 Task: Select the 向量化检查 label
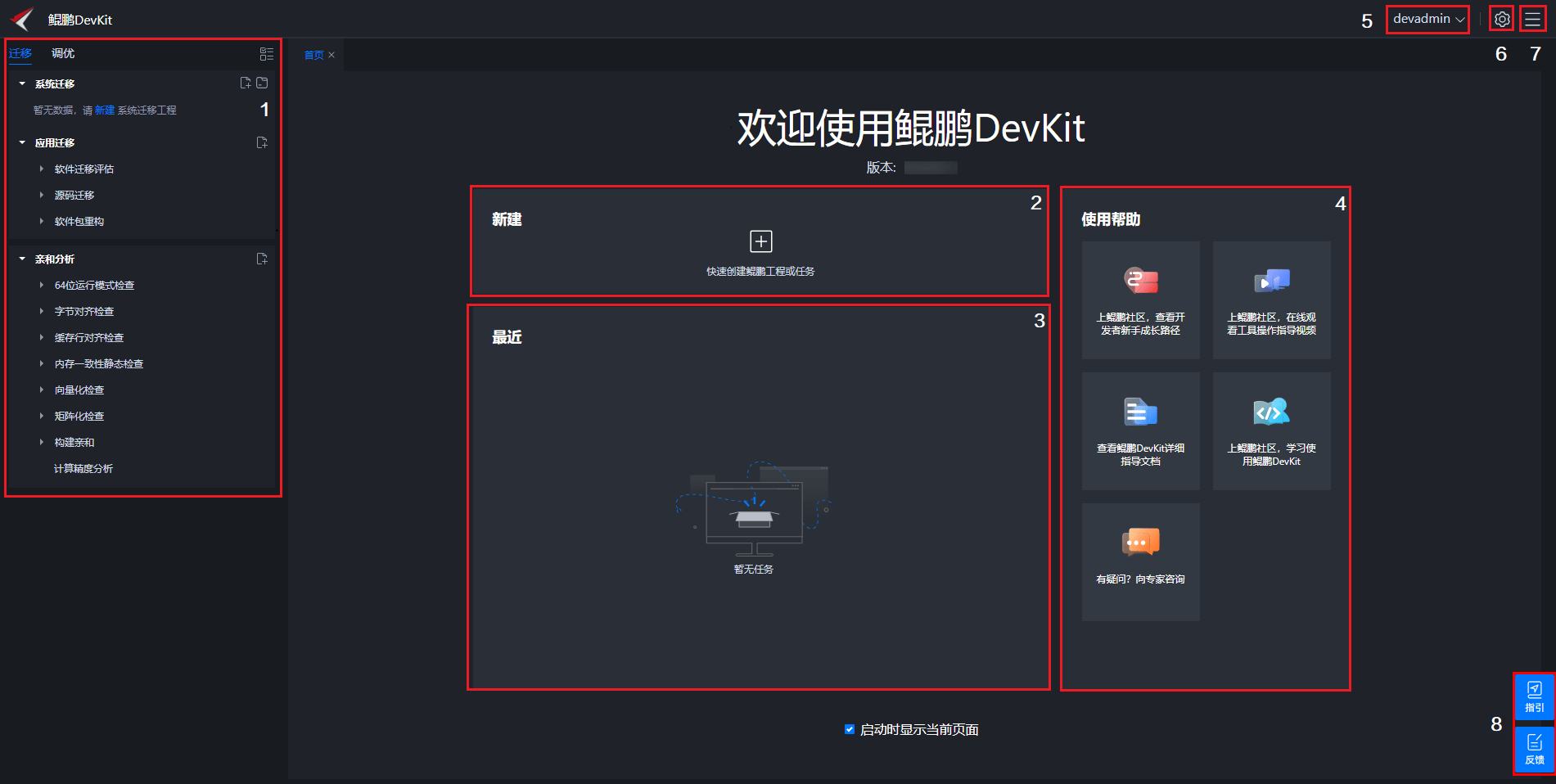(79, 390)
